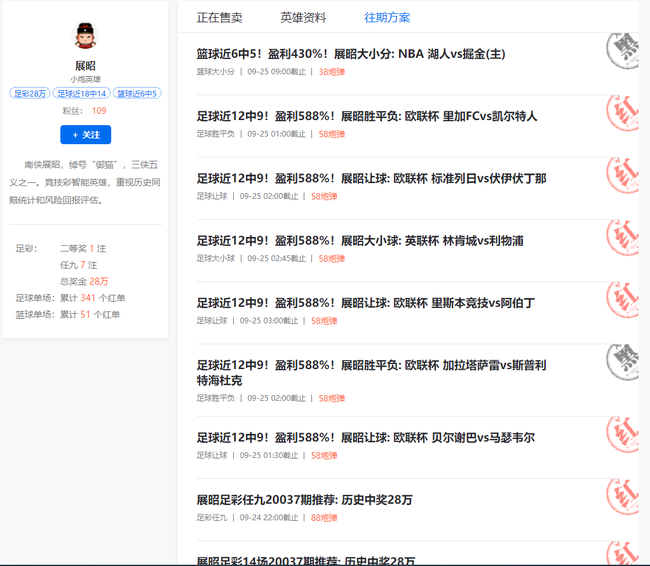Click the 足彩任九 category label
This screenshot has width=650, height=566.
(x=212, y=517)
